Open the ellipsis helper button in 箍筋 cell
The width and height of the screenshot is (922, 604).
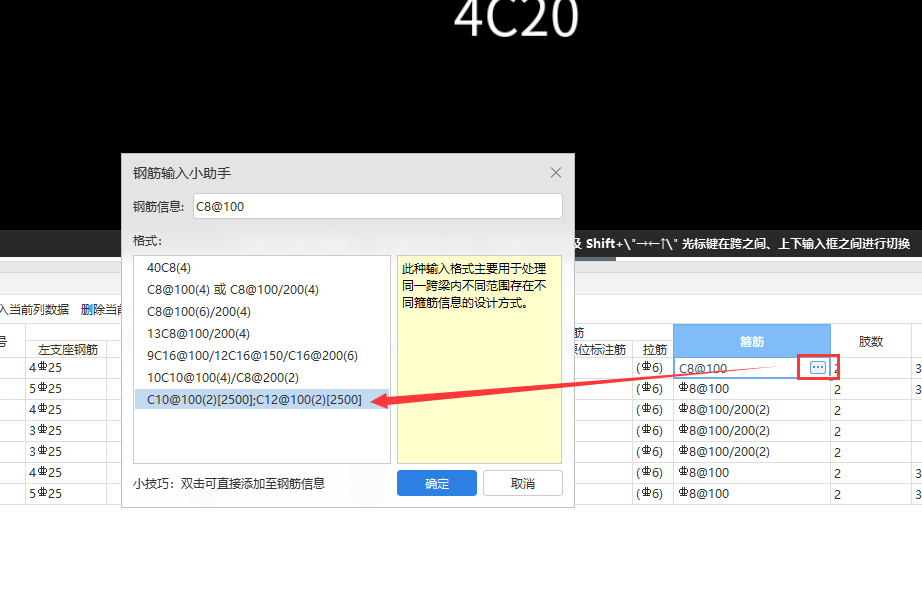pyautogui.click(x=817, y=368)
